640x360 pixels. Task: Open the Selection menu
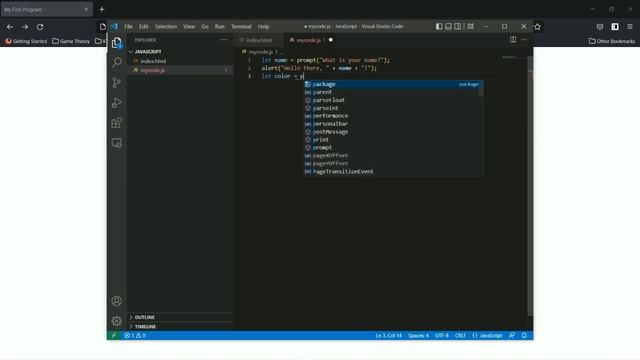pyautogui.click(x=166, y=27)
